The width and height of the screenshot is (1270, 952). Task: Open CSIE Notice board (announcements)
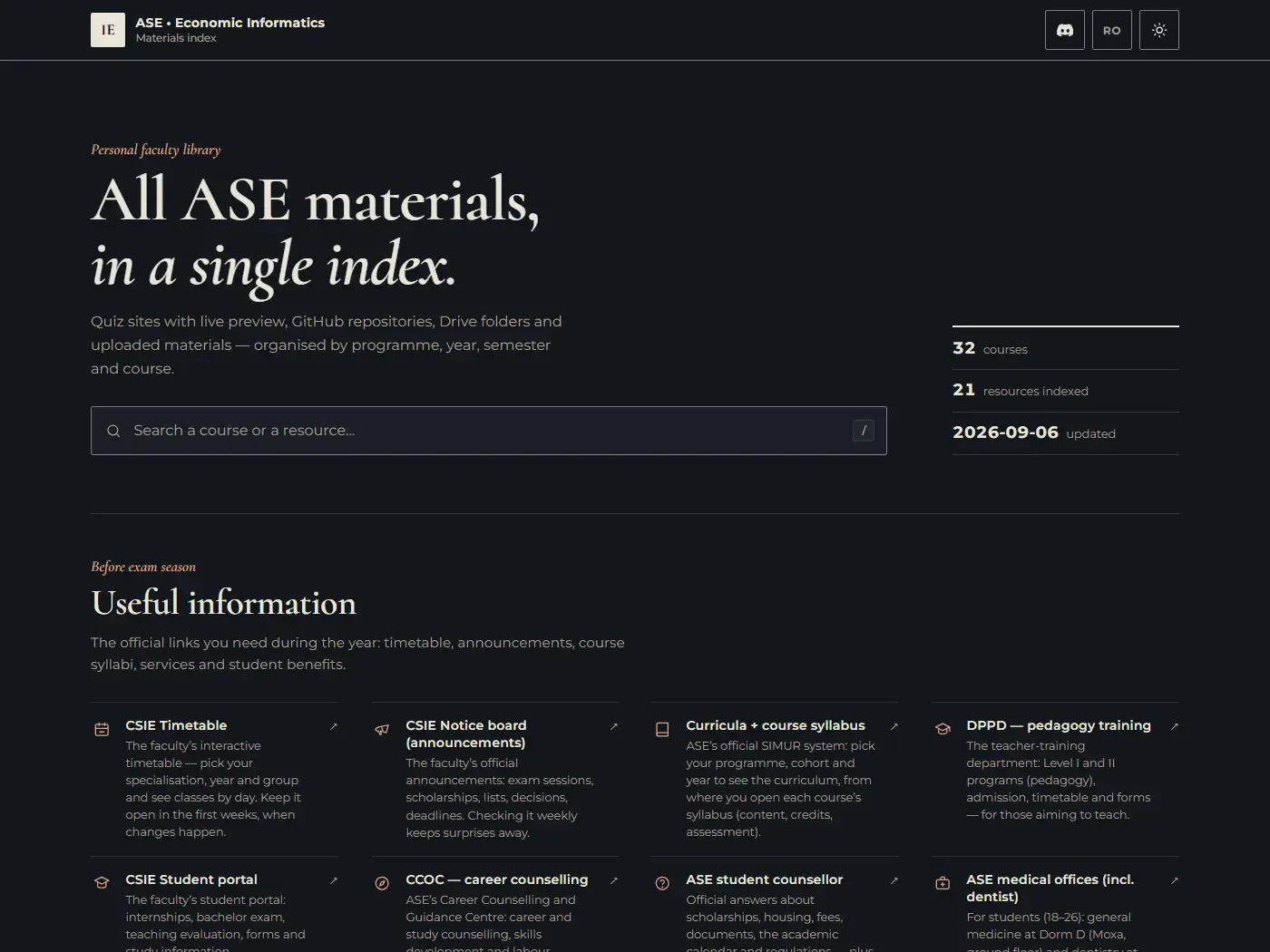(466, 733)
